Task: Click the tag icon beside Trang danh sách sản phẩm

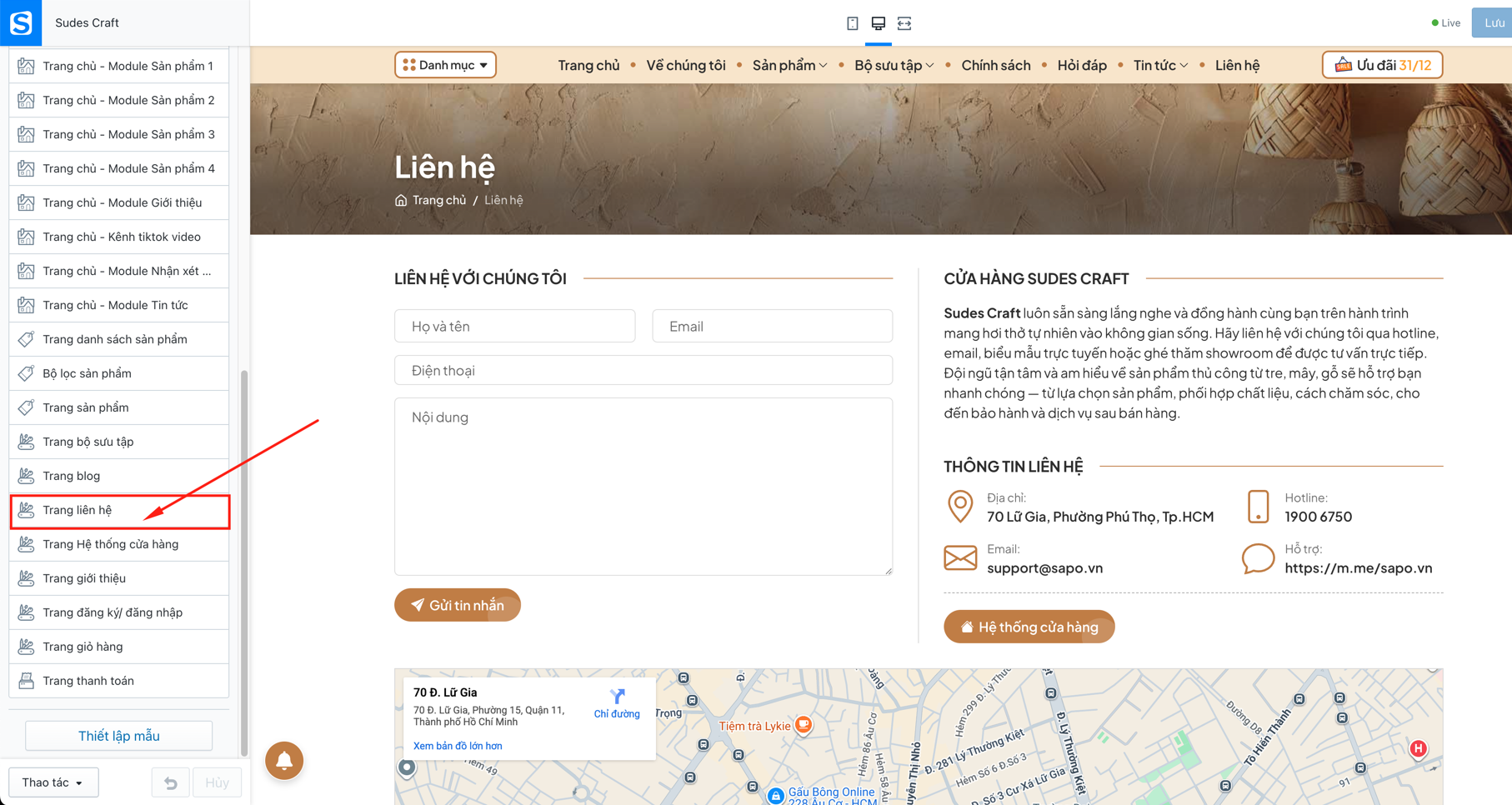Action: pyautogui.click(x=27, y=339)
